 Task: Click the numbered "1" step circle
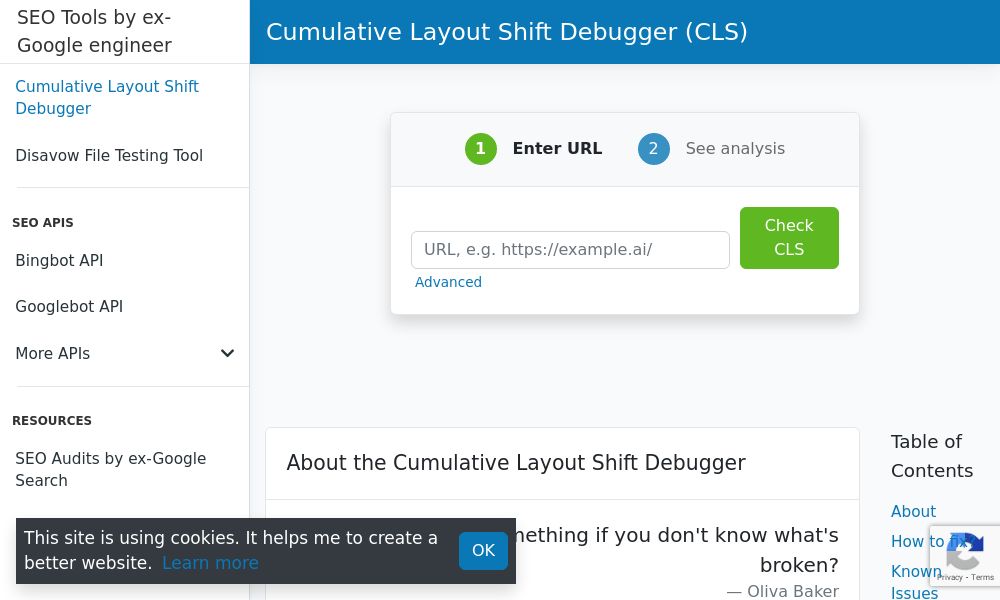pos(480,148)
